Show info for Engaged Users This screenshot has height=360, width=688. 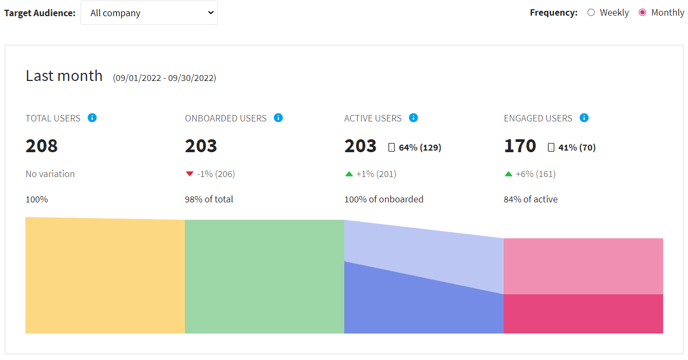[x=584, y=118]
